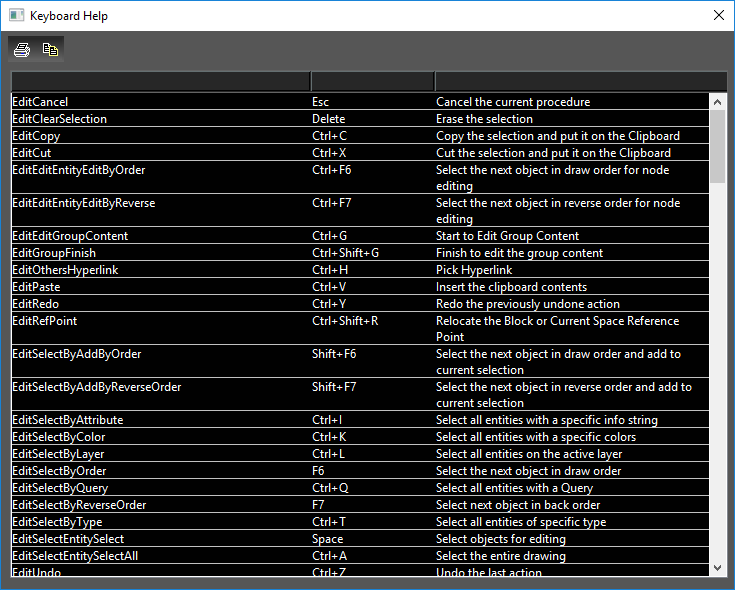Select the EditPaste command

click(36, 287)
